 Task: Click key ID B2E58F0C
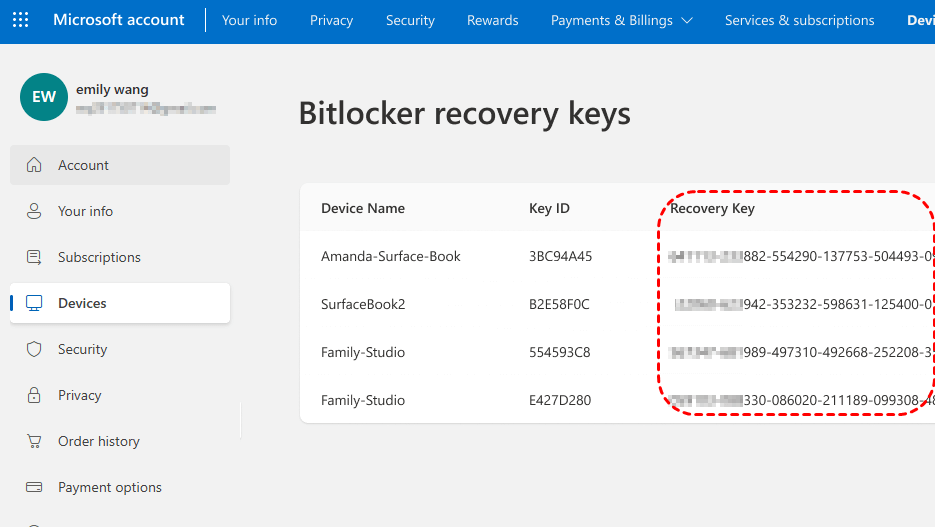tap(559, 304)
